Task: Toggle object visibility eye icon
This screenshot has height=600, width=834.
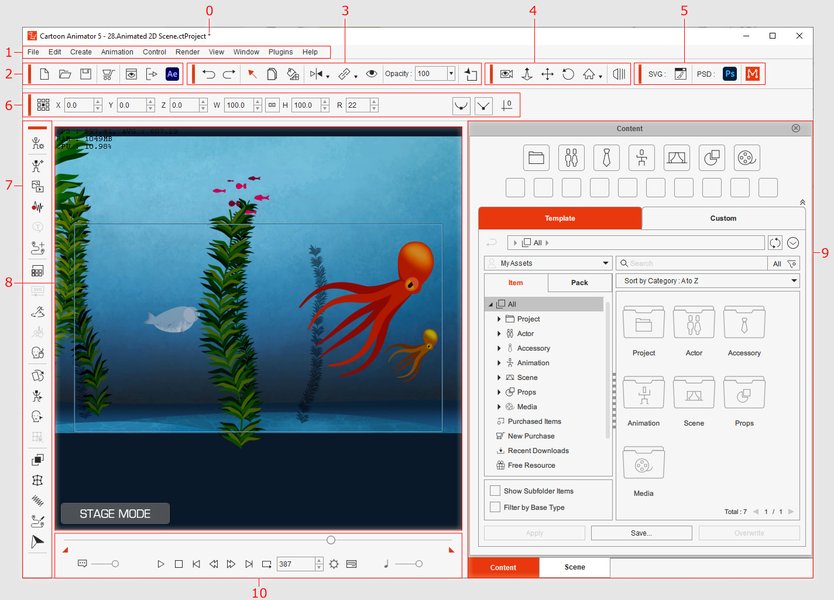Action: 371,74
